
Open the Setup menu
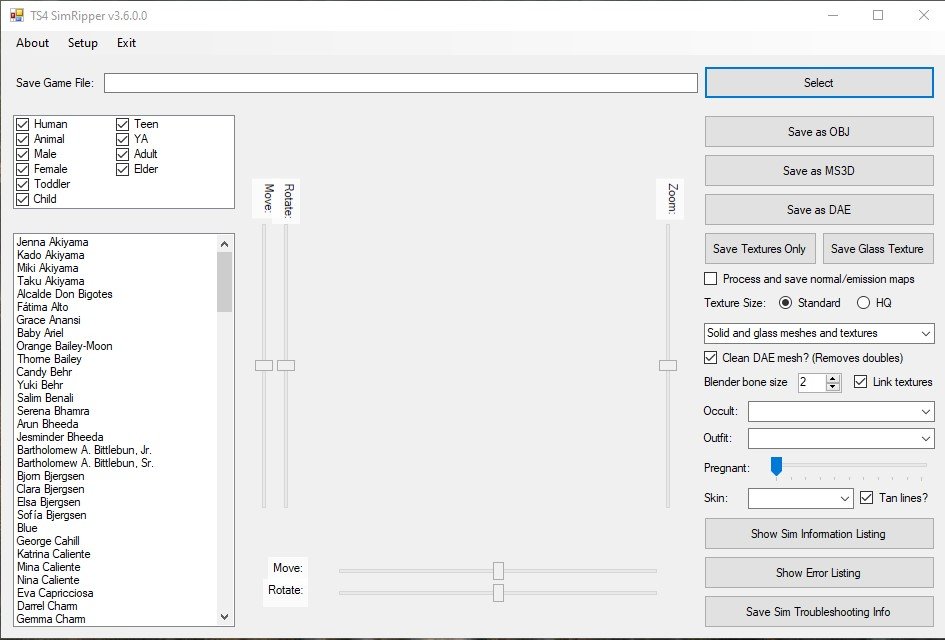click(x=83, y=43)
